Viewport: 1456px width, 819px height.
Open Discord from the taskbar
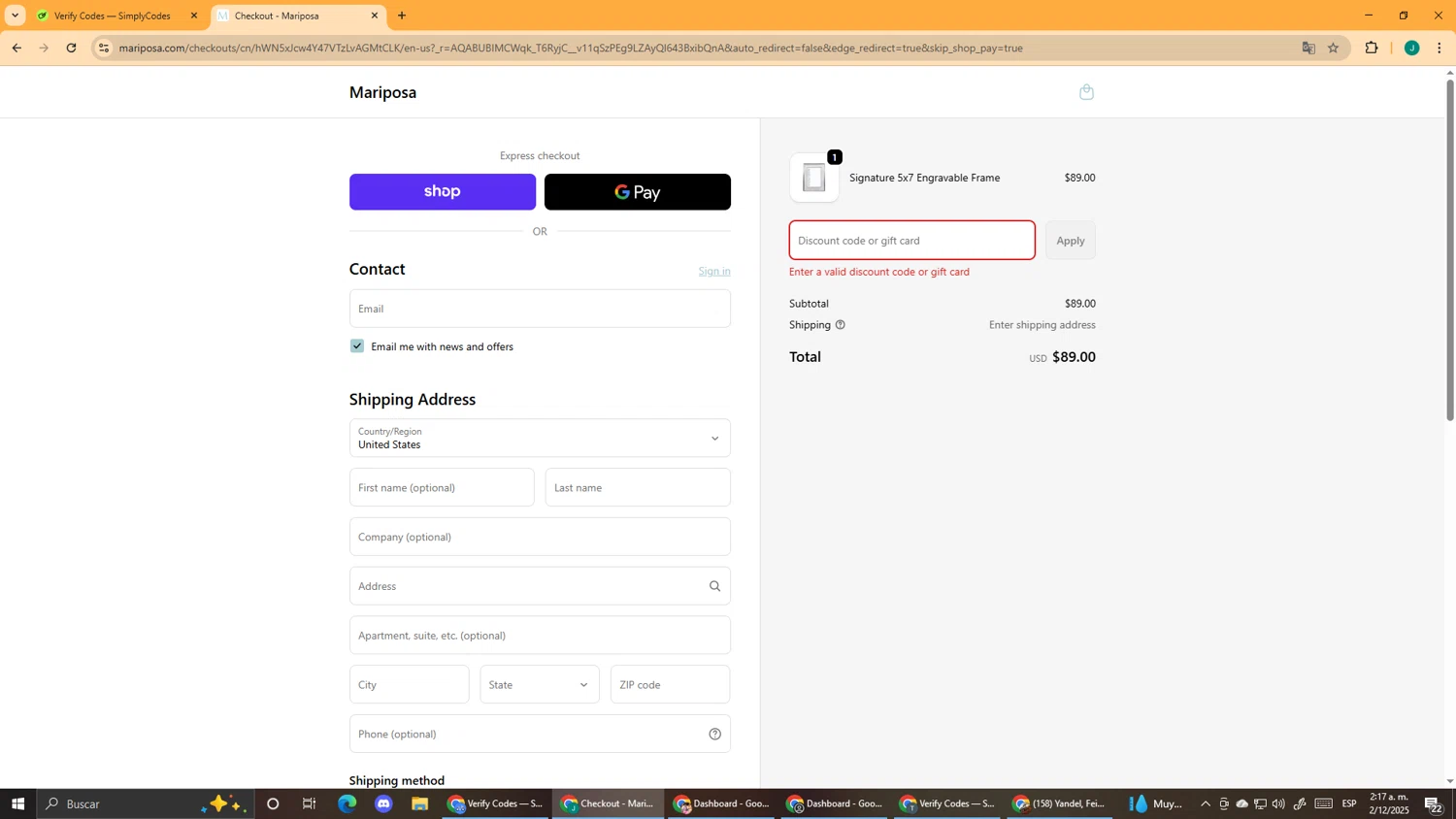pos(383,803)
